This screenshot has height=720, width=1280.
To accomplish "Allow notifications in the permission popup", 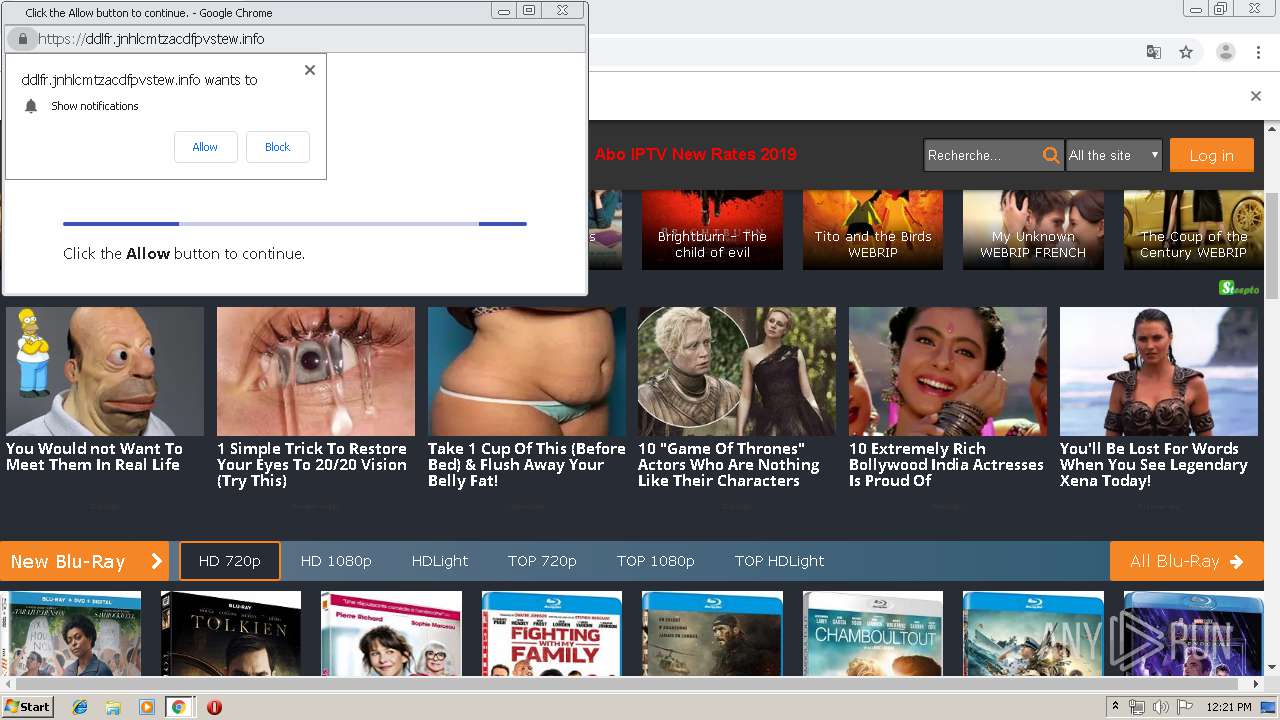I will tap(205, 147).
